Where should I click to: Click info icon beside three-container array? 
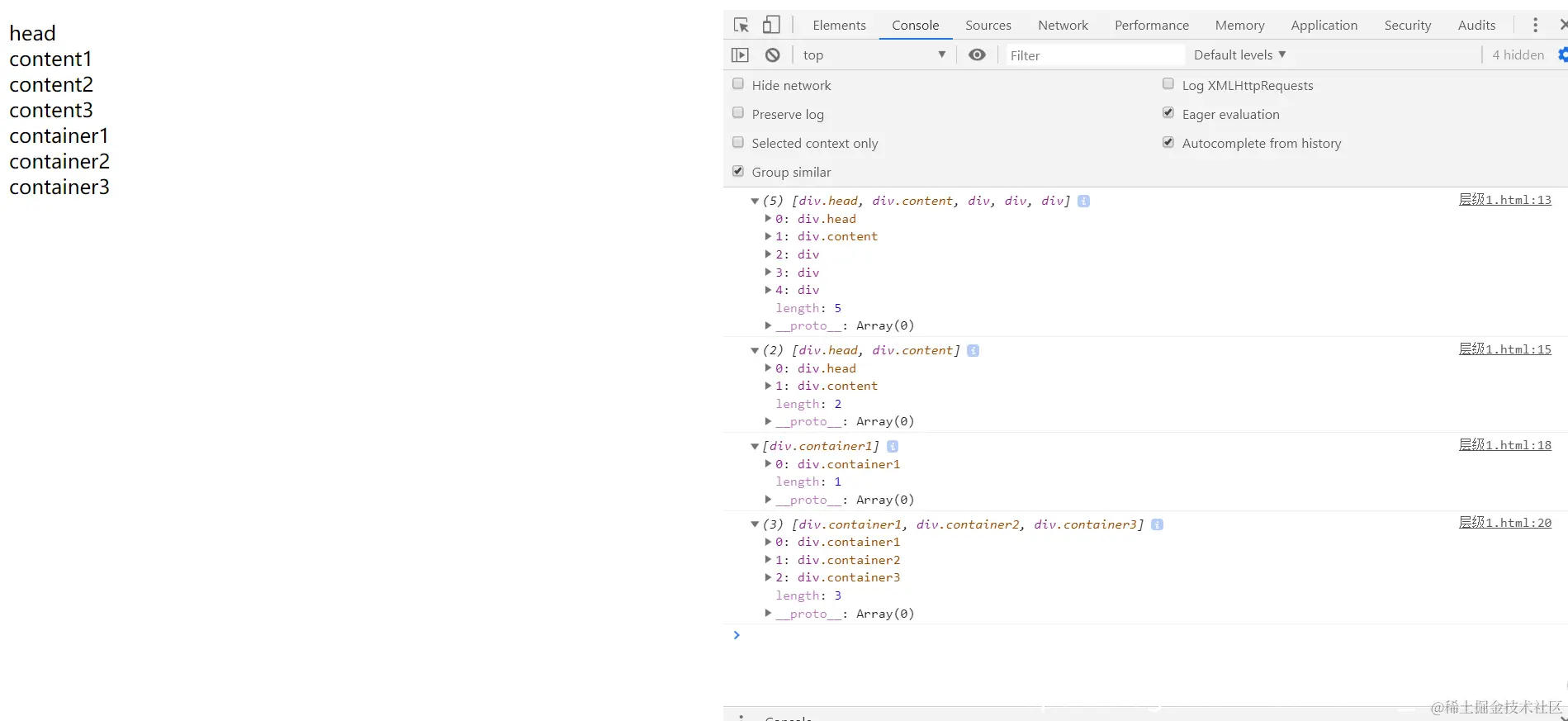(x=1157, y=524)
